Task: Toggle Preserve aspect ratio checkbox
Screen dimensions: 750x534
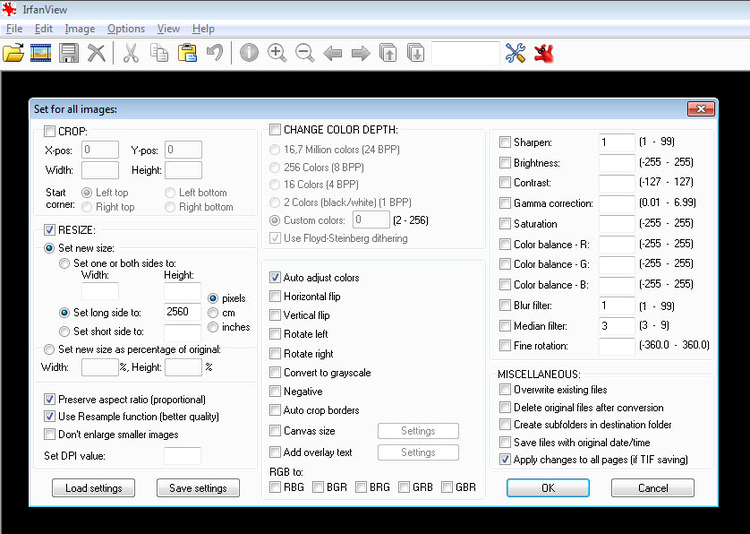Action: click(49, 399)
